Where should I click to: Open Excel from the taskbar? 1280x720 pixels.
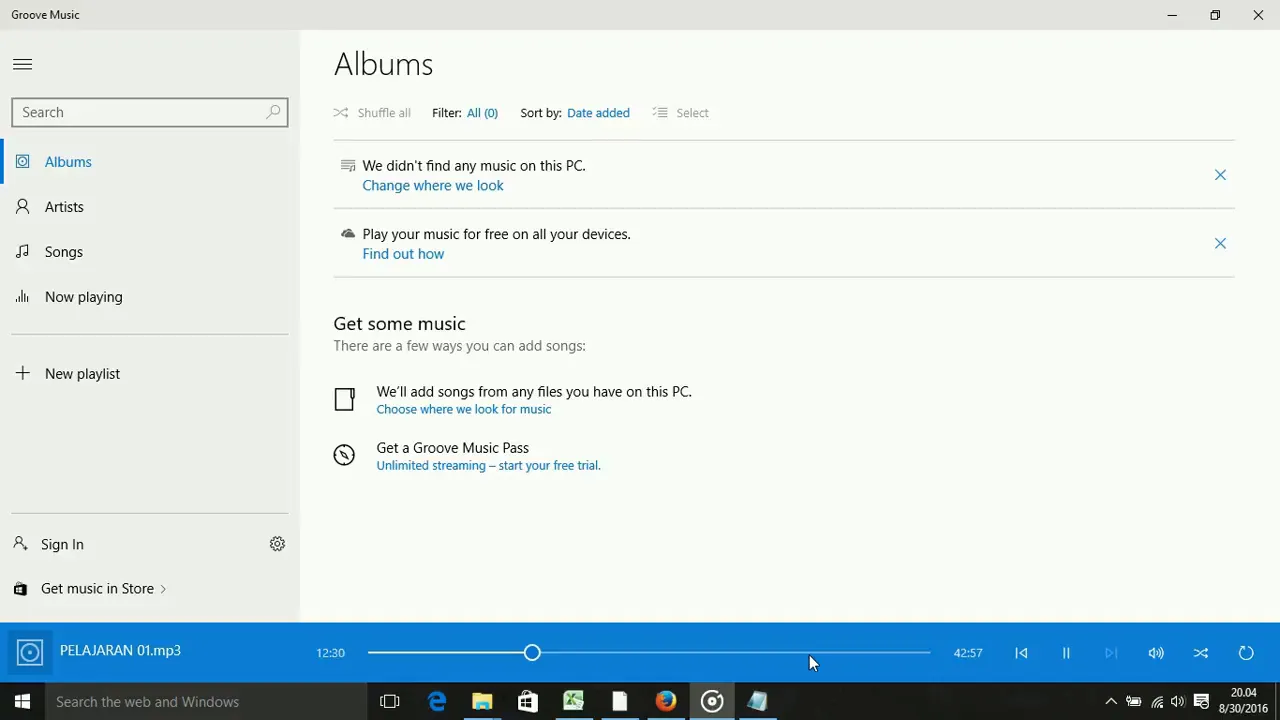point(574,702)
